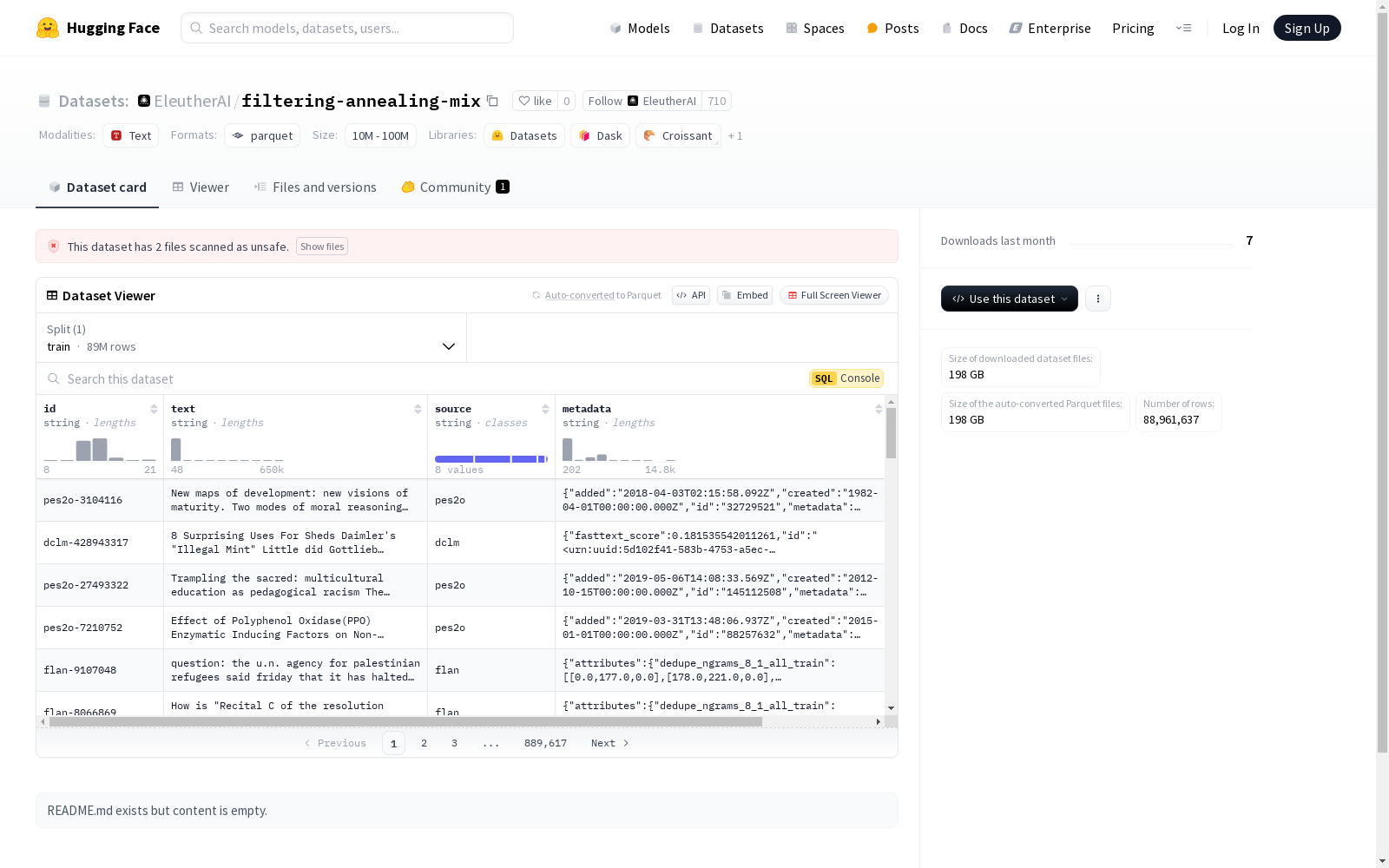This screenshot has width=1389, height=868.
Task: Go to Posts in navigation
Action: click(893, 28)
